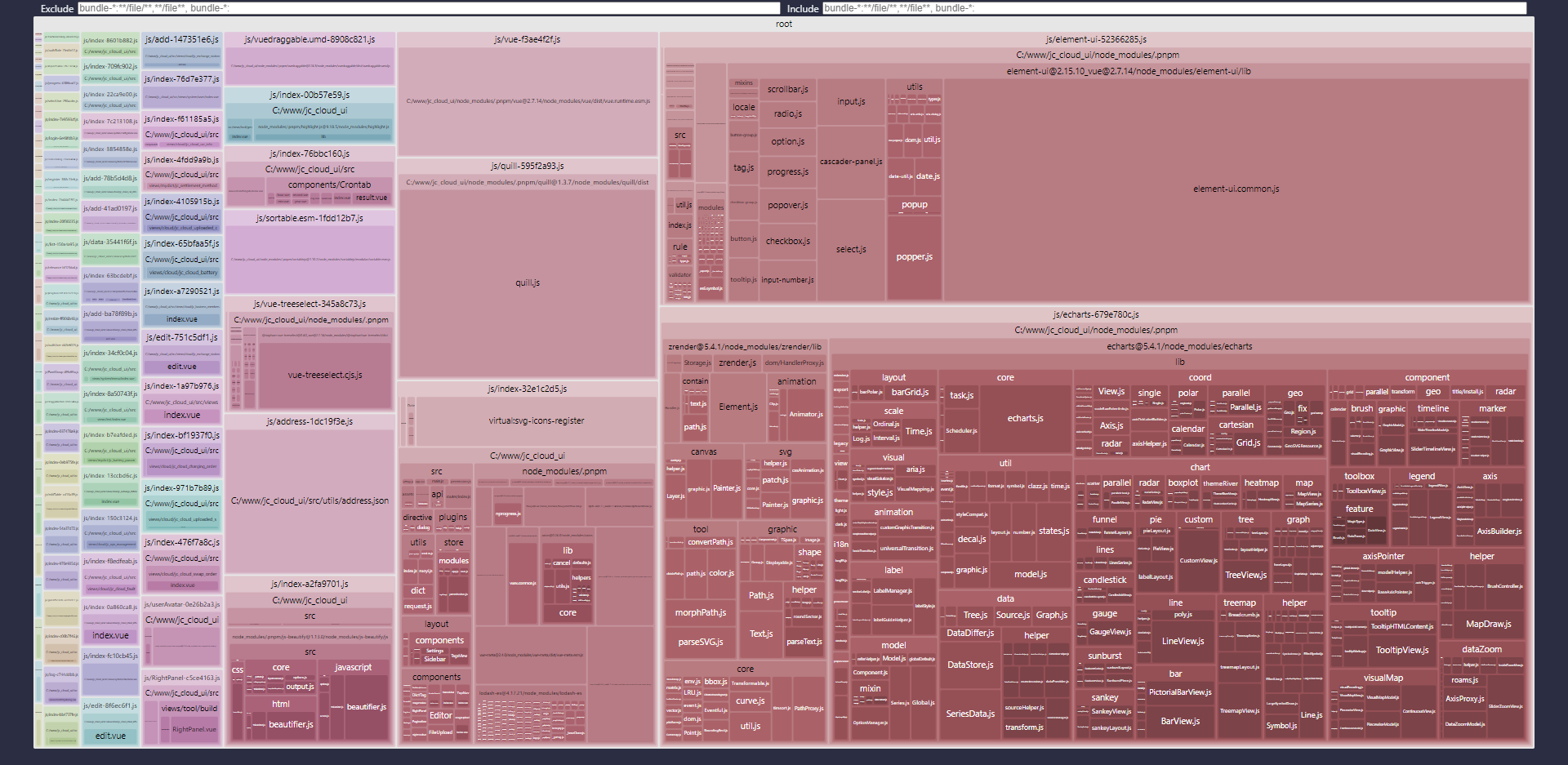
Task: Select the option.js module
Action: pyautogui.click(x=788, y=141)
